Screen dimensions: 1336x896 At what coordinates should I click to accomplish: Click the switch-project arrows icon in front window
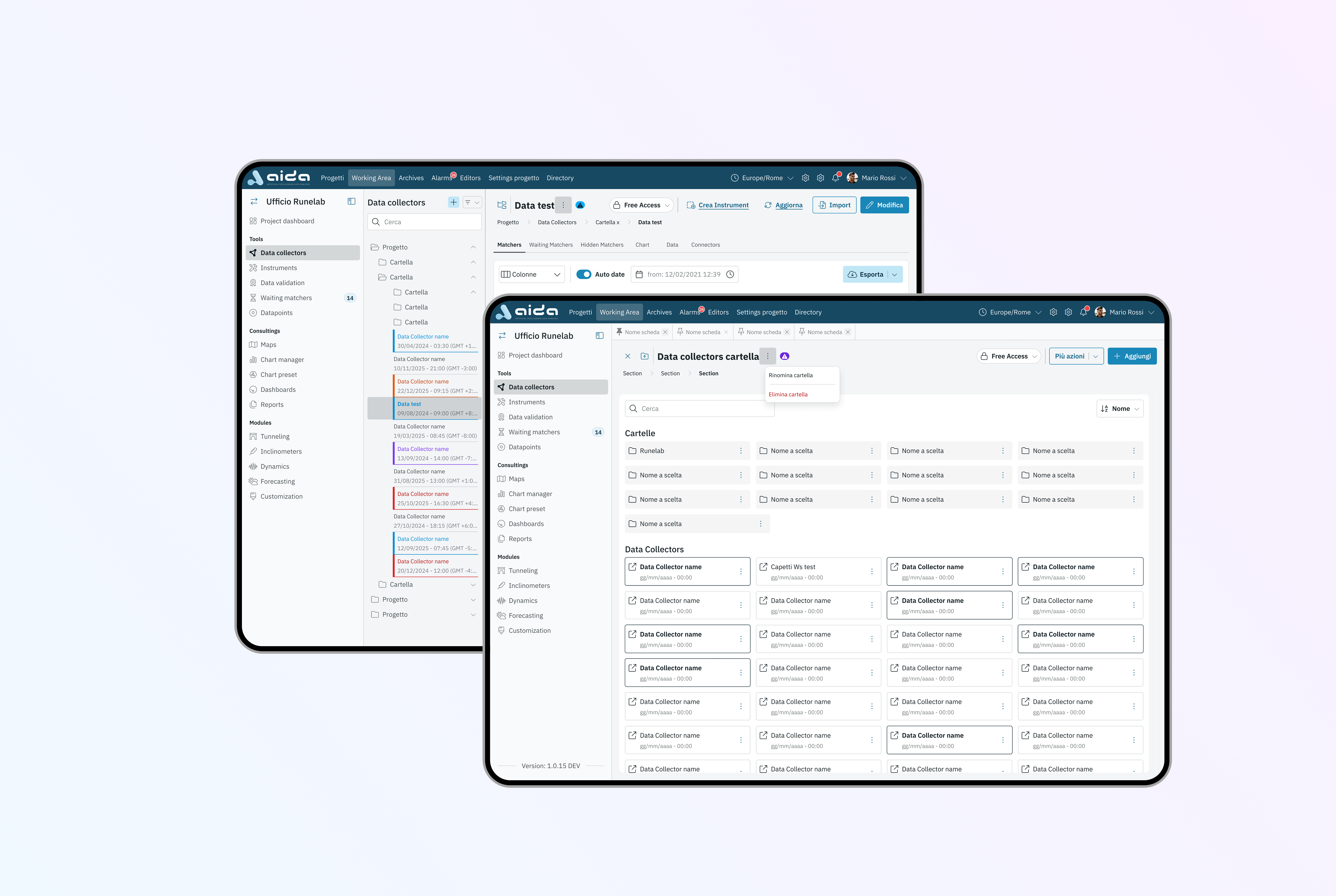coord(502,336)
